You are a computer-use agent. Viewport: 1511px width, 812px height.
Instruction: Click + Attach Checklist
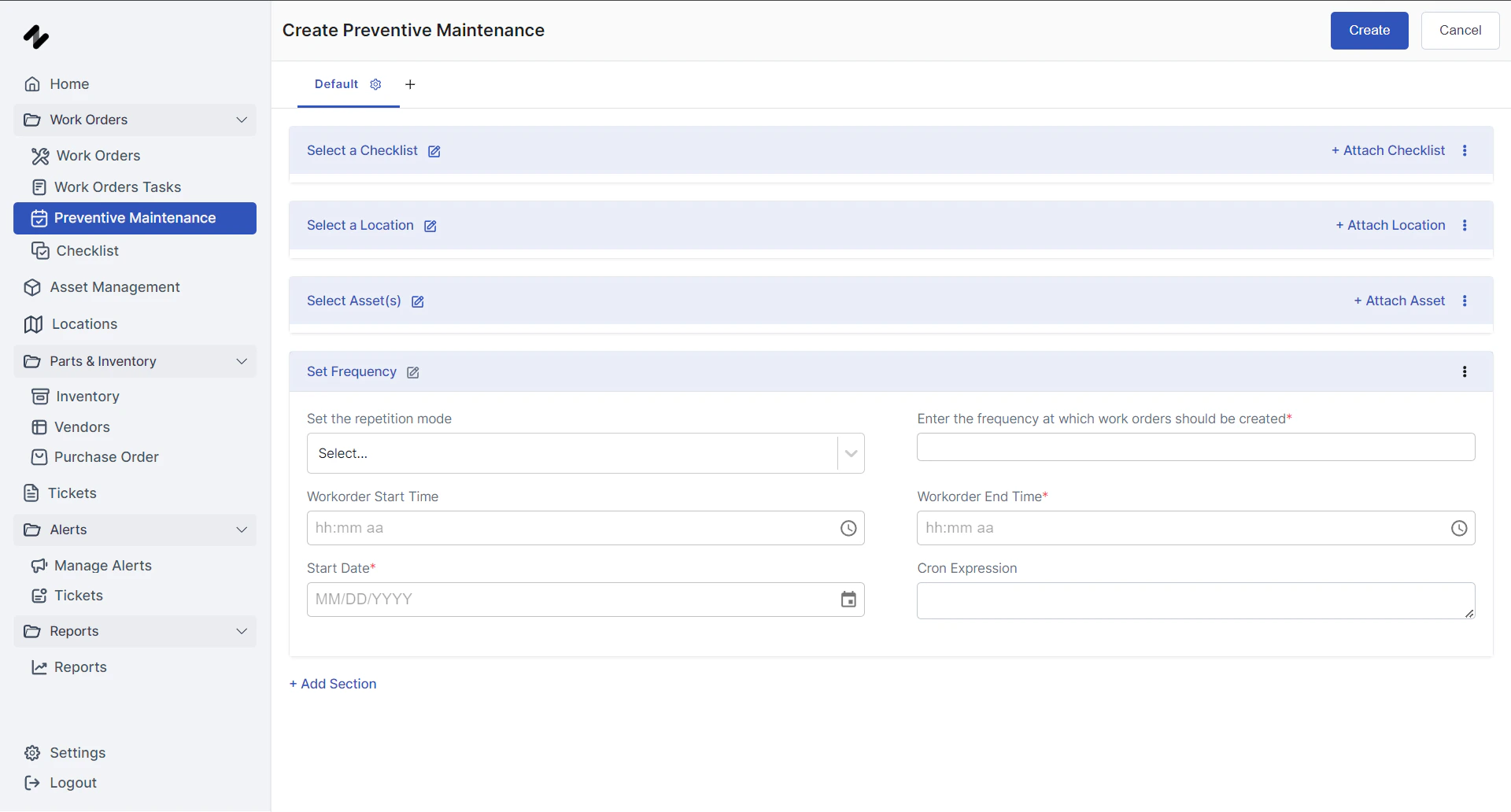tap(1387, 150)
